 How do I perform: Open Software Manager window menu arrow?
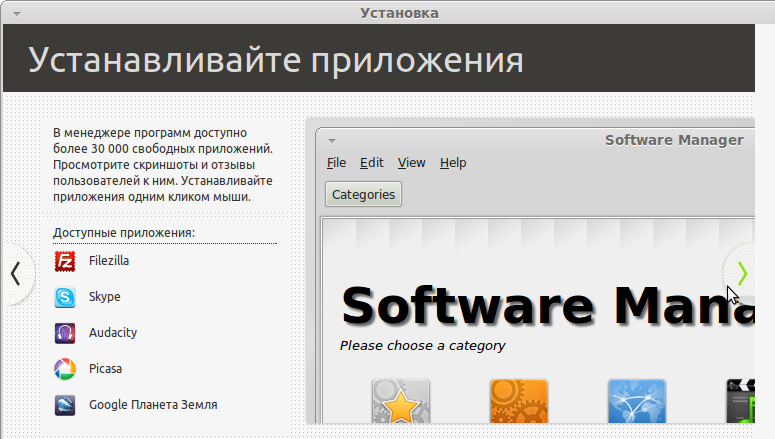click(x=332, y=141)
